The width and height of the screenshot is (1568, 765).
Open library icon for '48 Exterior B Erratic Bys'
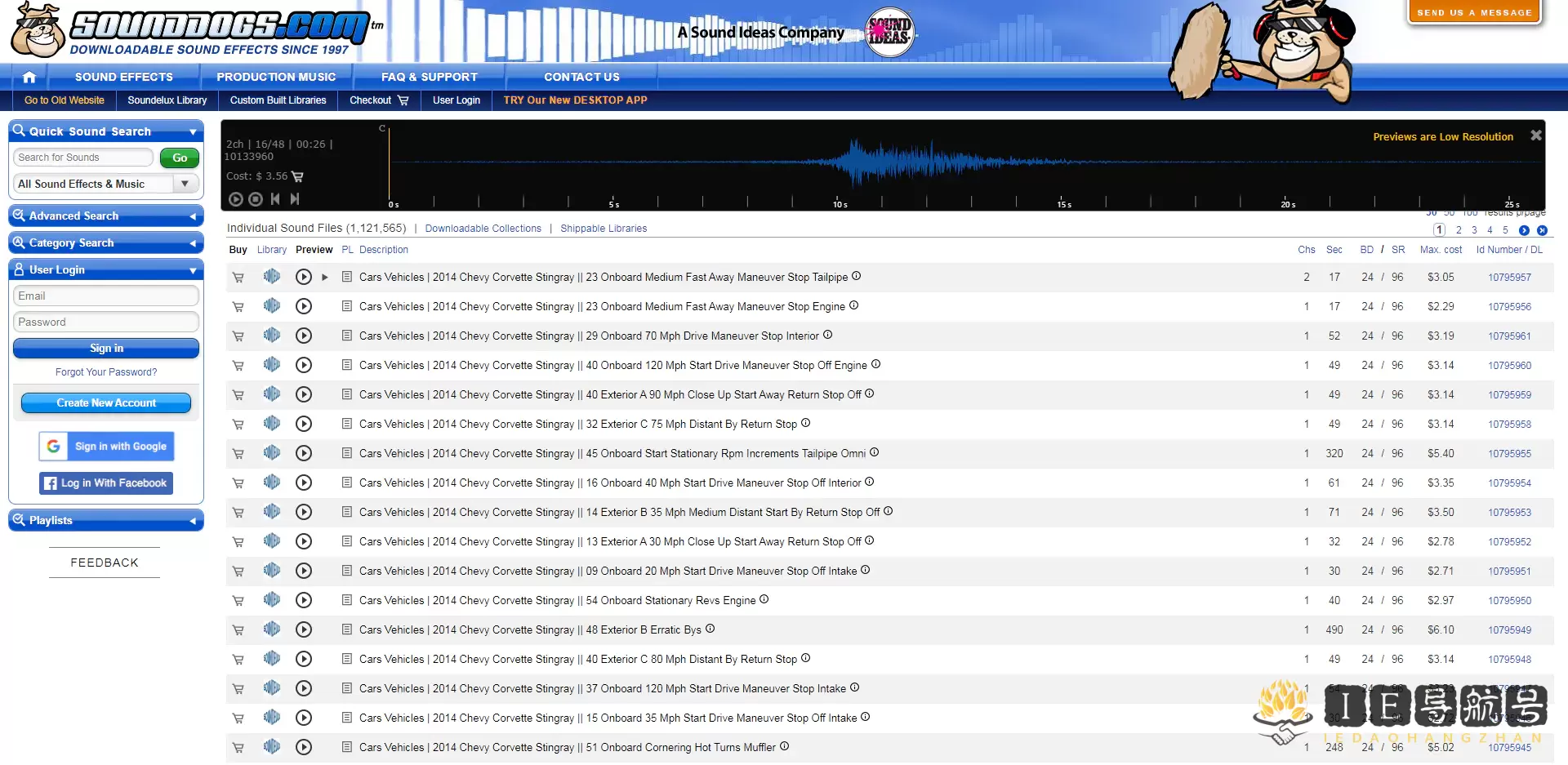click(272, 629)
